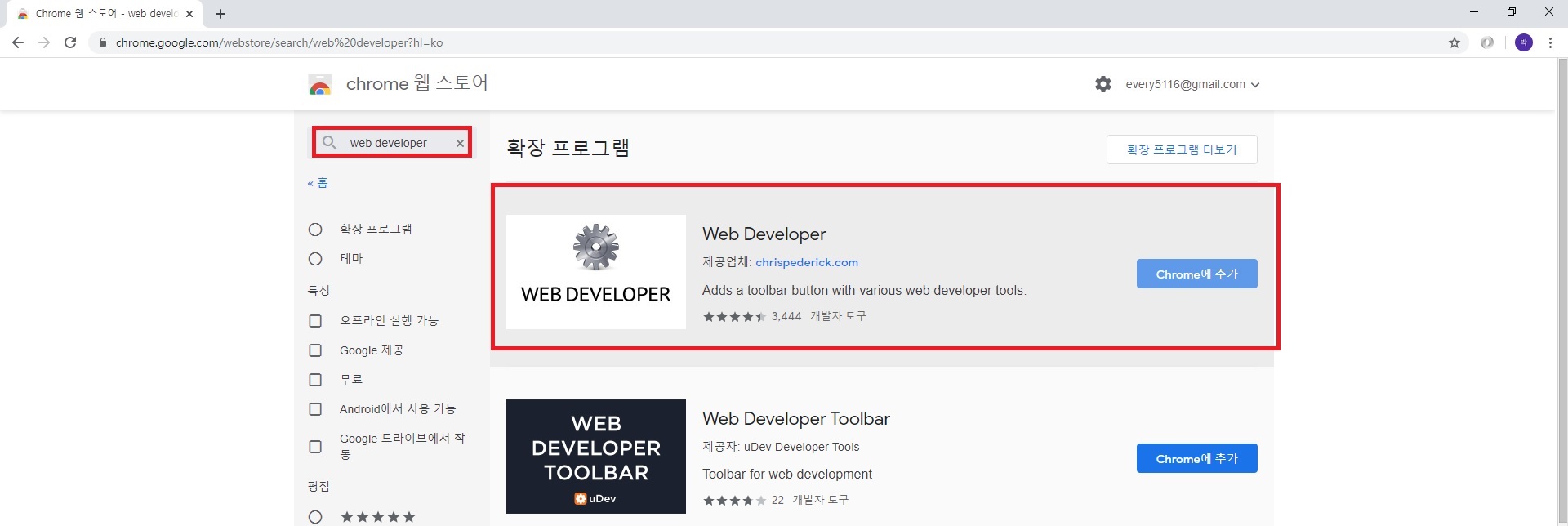Image resolution: width=1568 pixels, height=526 pixels.
Task: Reload the Chrome web store page
Action: [70, 42]
